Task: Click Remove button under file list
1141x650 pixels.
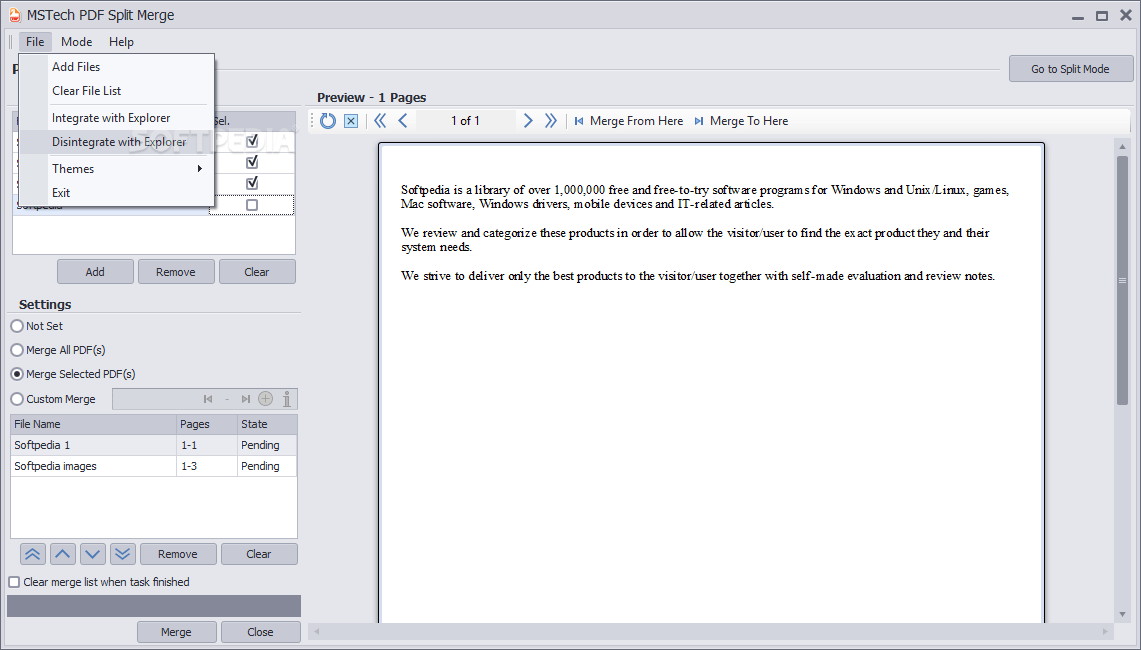Action: pyautogui.click(x=176, y=272)
